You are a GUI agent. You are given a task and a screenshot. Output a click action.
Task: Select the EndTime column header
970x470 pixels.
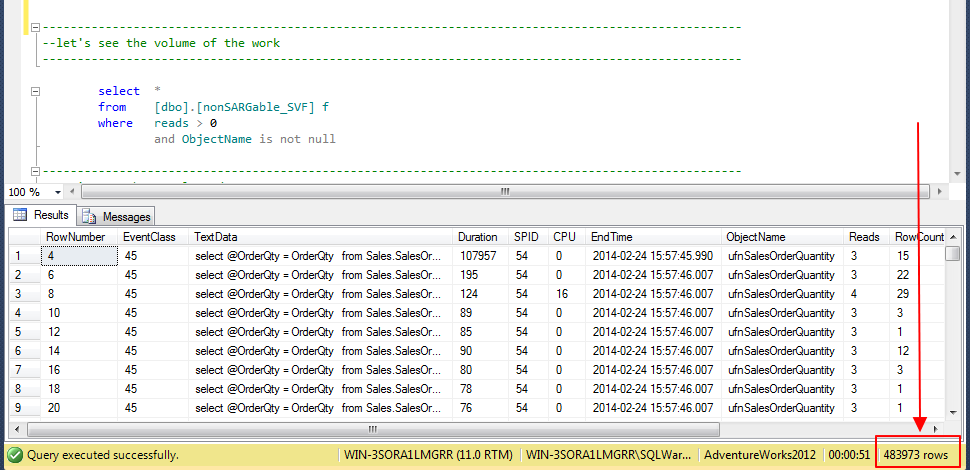(x=611, y=237)
